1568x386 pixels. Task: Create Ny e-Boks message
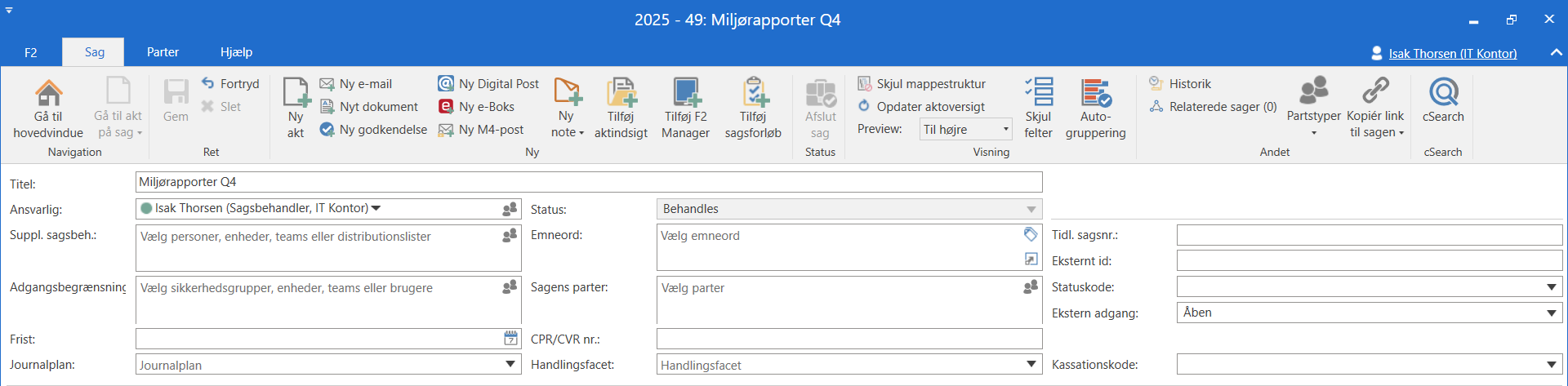point(477,106)
